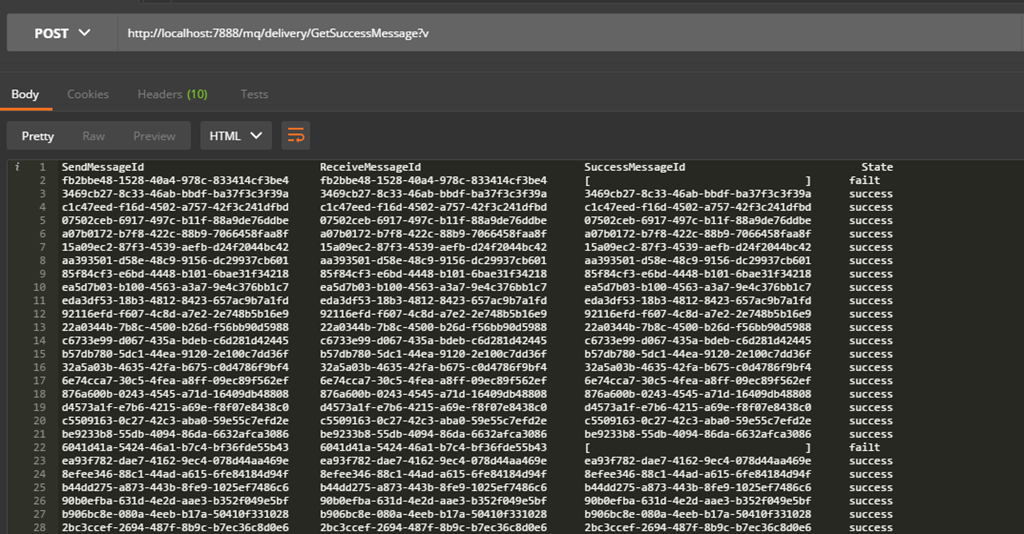
Task: Click empty brackets SuccessMessageId on line 22
Action: point(697,448)
